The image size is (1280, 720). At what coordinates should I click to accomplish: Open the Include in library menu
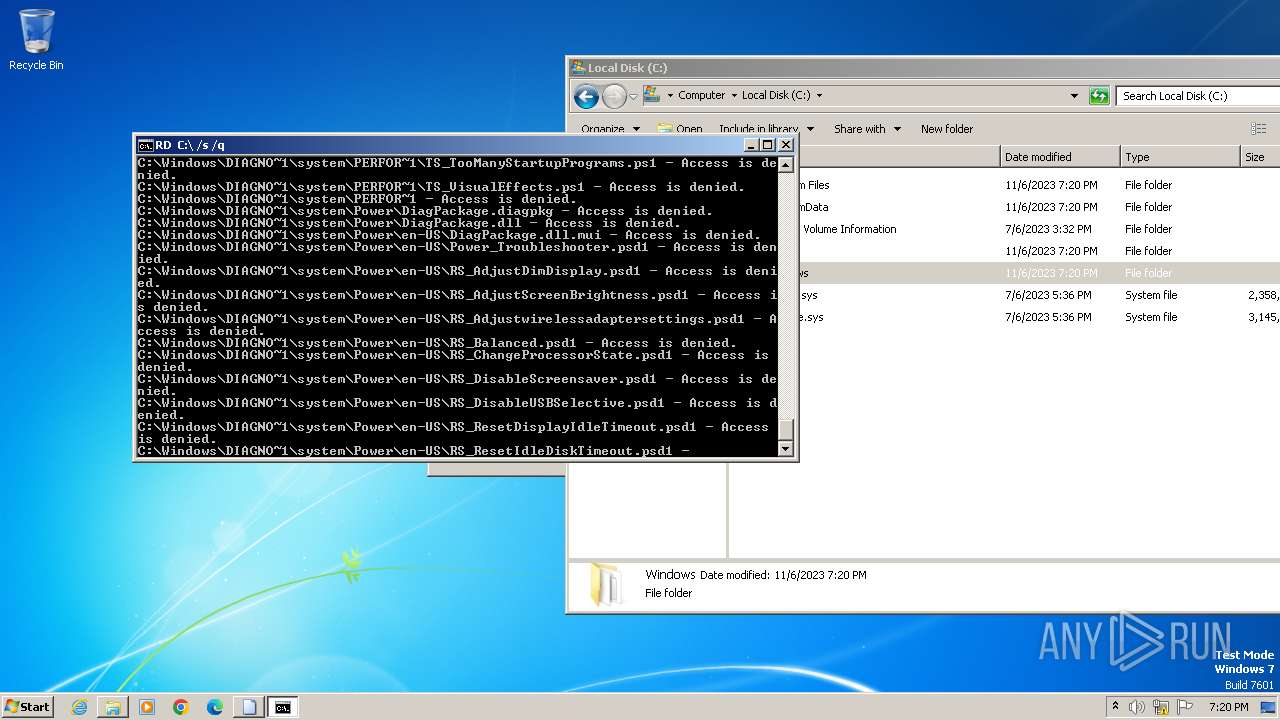[766, 129]
